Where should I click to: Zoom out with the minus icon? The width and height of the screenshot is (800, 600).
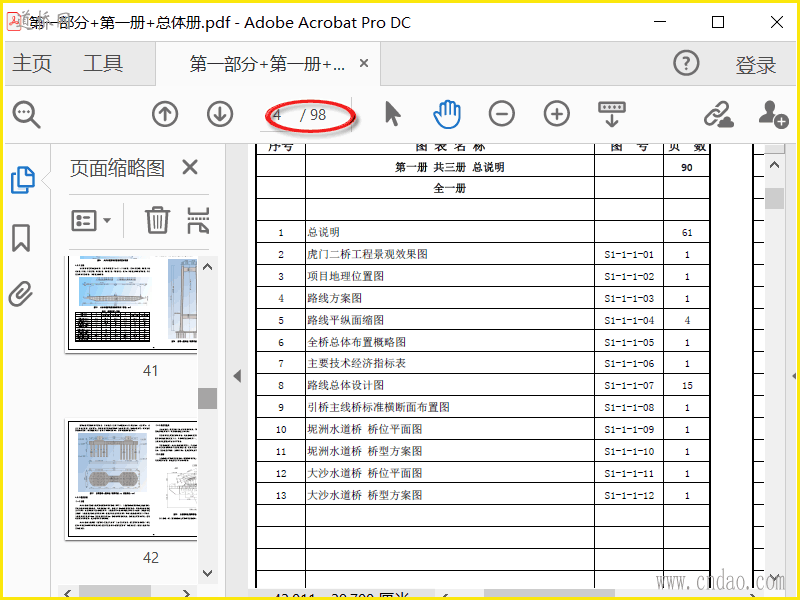click(502, 114)
